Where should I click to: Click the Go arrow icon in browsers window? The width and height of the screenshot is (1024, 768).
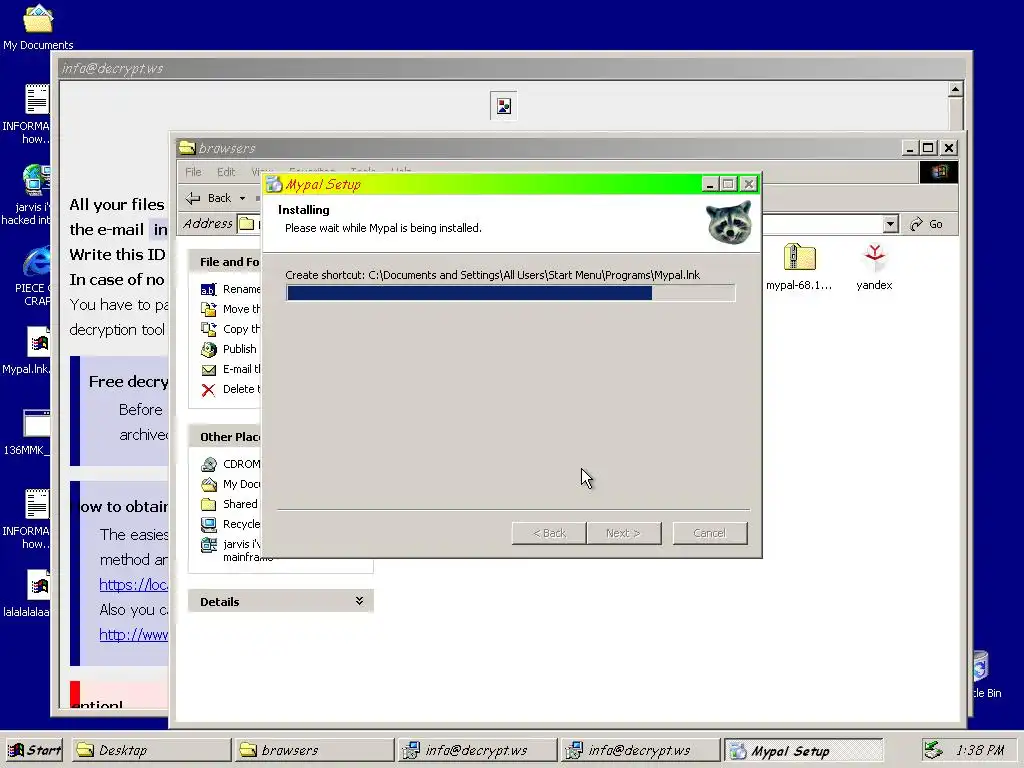tap(917, 224)
